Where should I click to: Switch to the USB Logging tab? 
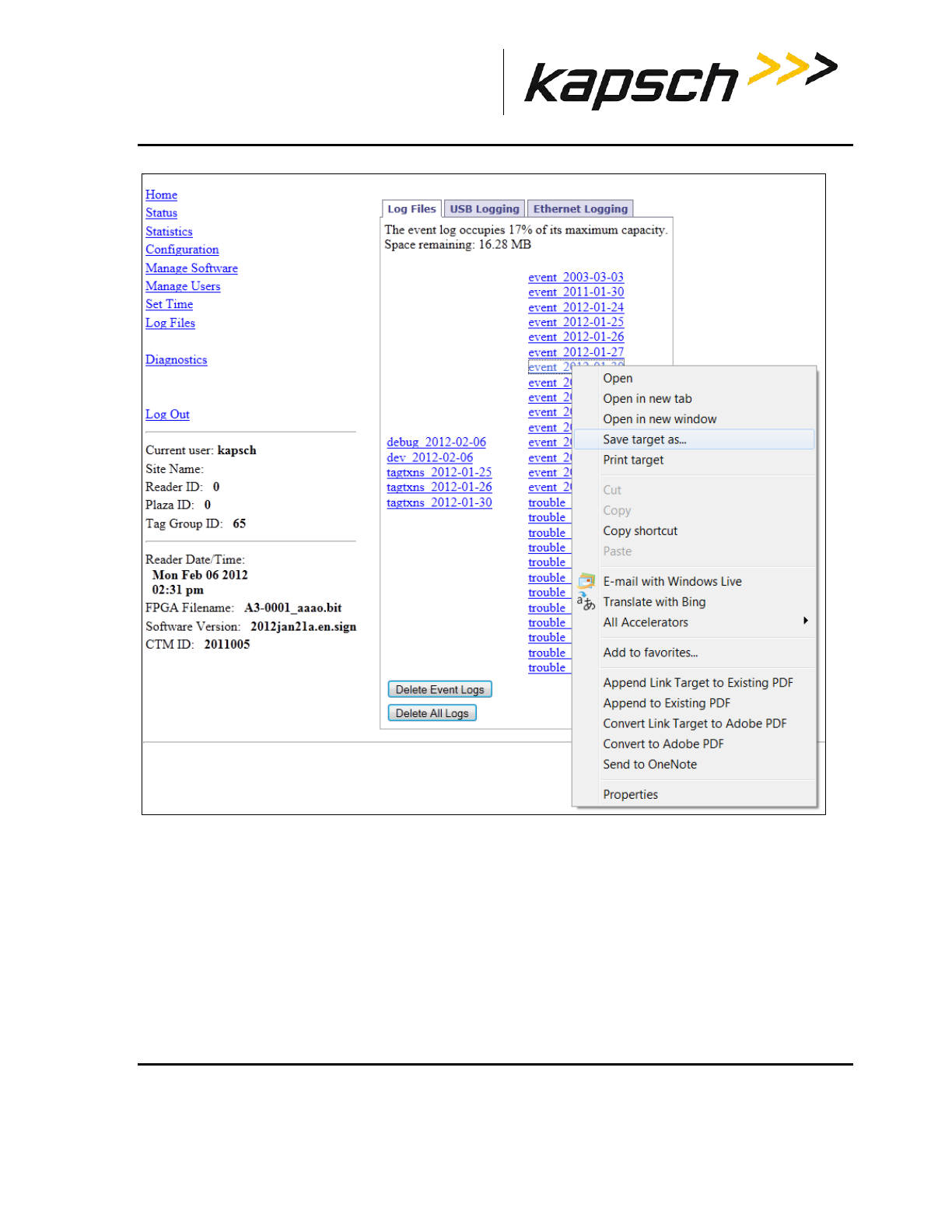coord(484,208)
